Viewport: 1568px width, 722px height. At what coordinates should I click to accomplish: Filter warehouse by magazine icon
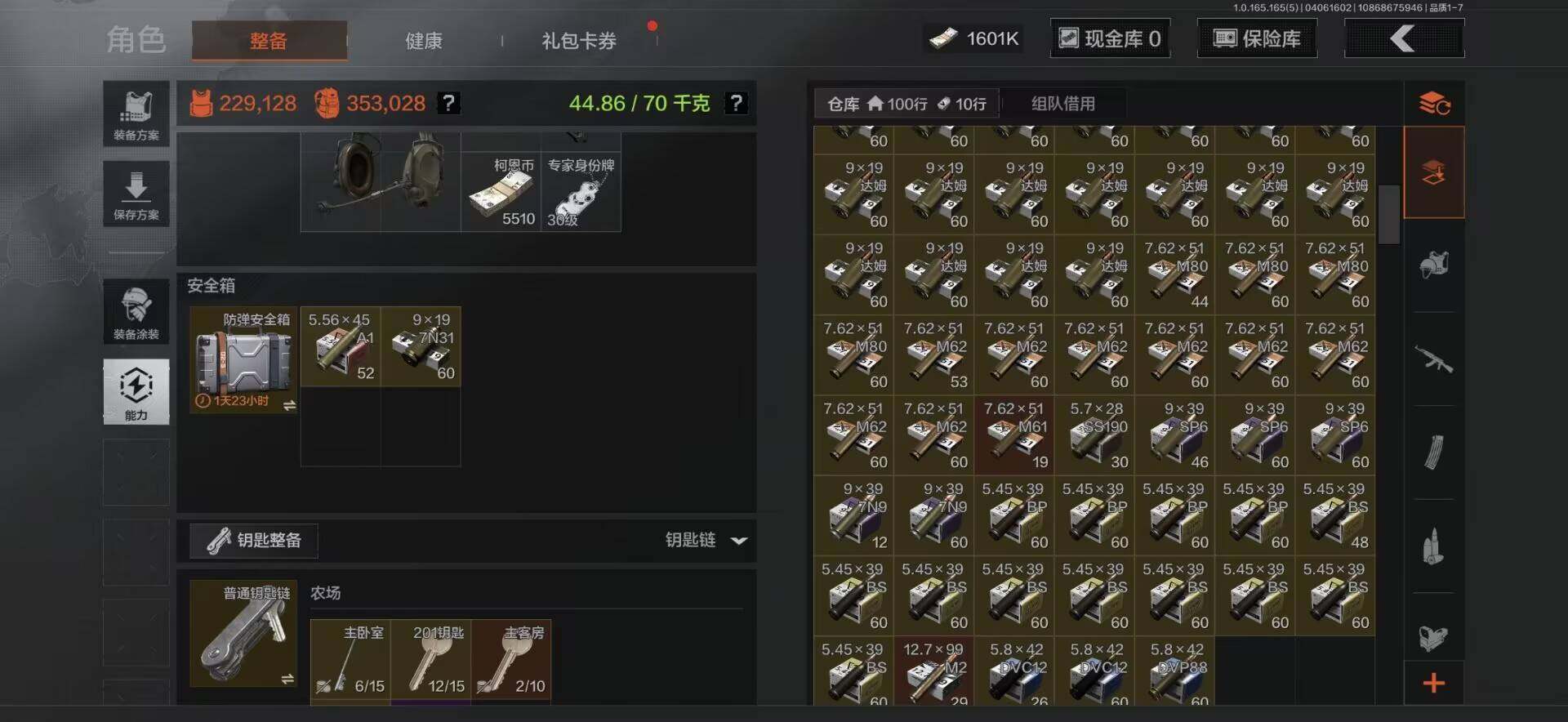click(1433, 452)
